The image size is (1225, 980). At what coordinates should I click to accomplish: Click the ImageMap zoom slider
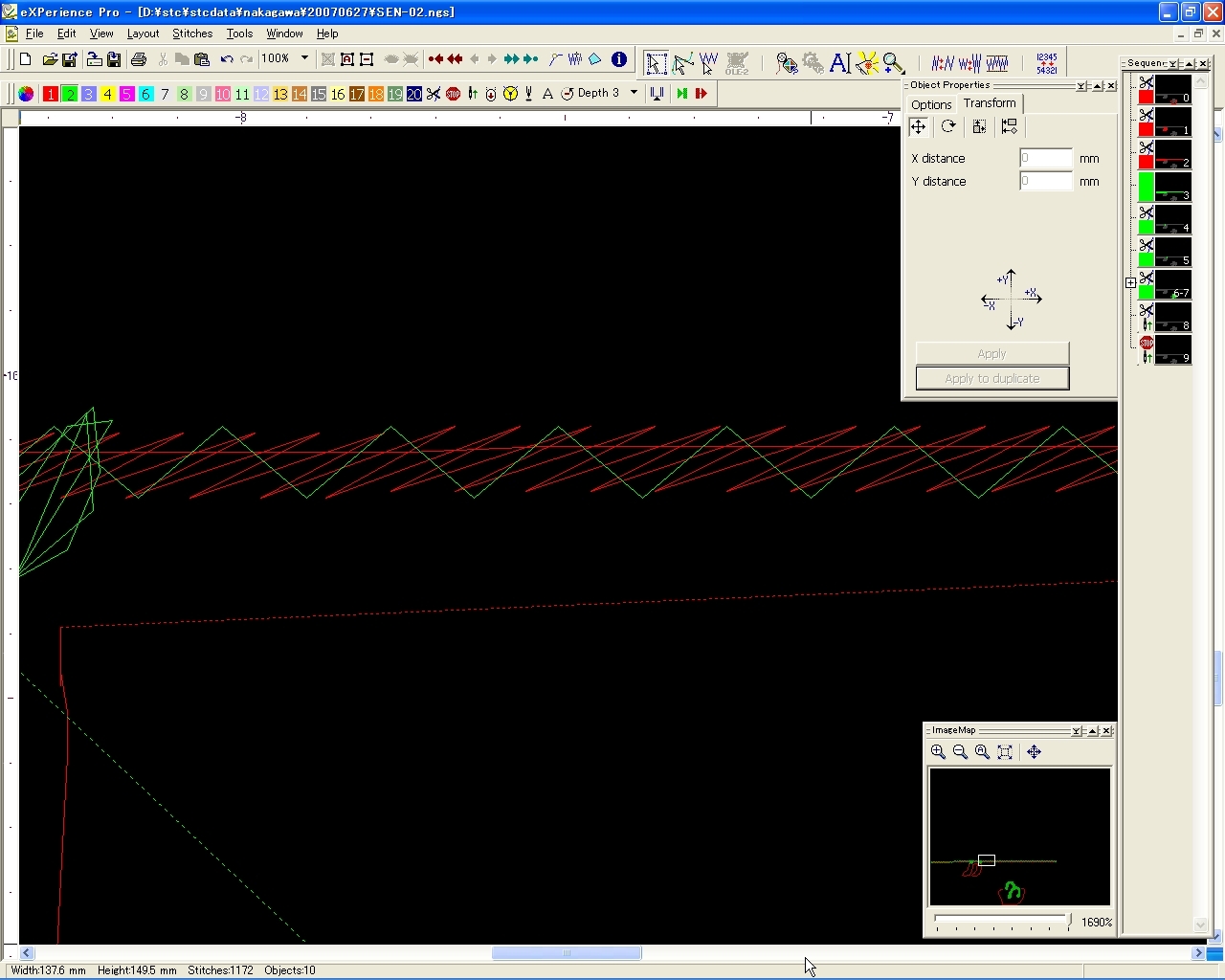tap(1003, 922)
